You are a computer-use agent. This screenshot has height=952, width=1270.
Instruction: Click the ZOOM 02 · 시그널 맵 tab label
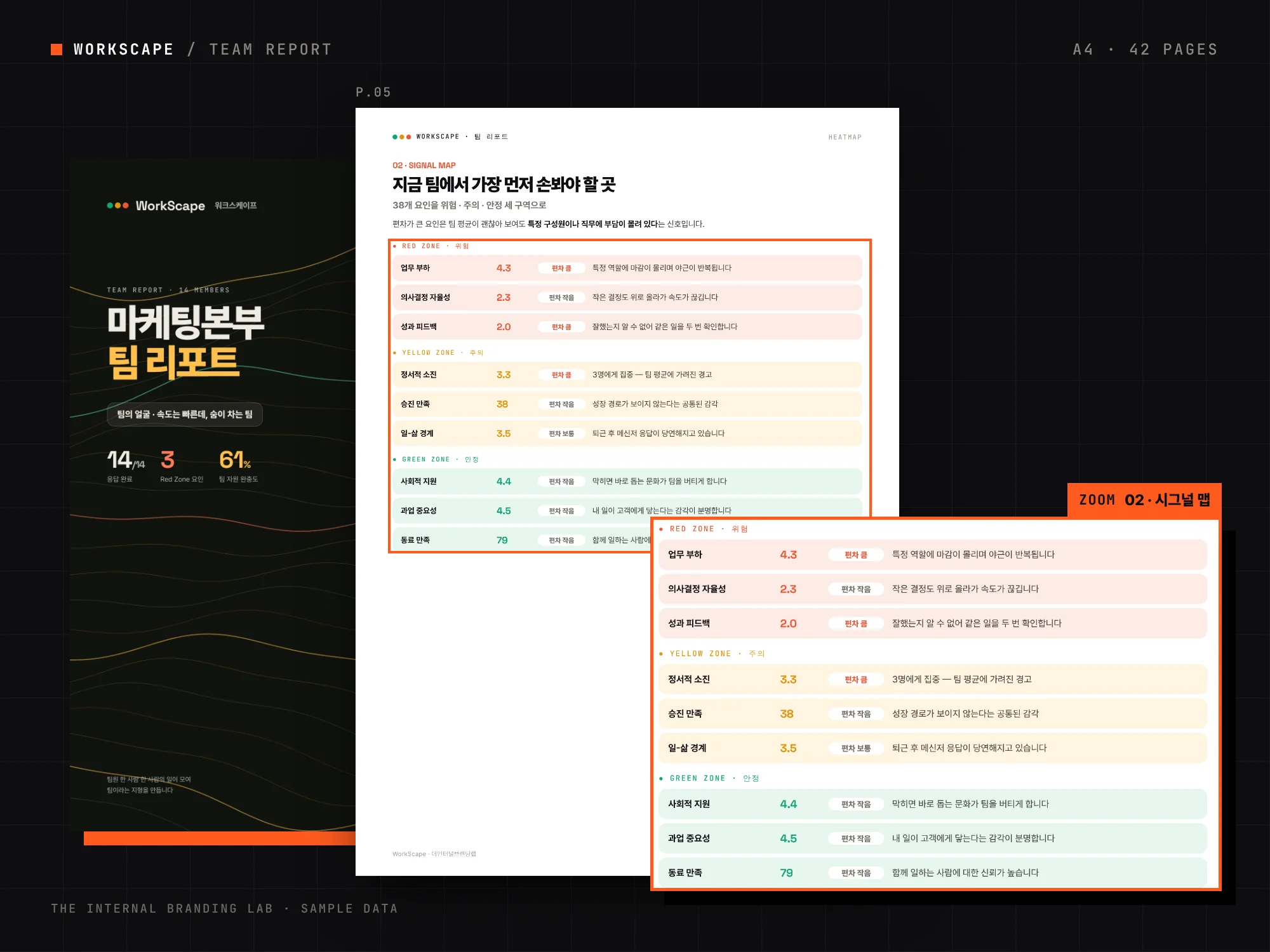tap(1145, 500)
